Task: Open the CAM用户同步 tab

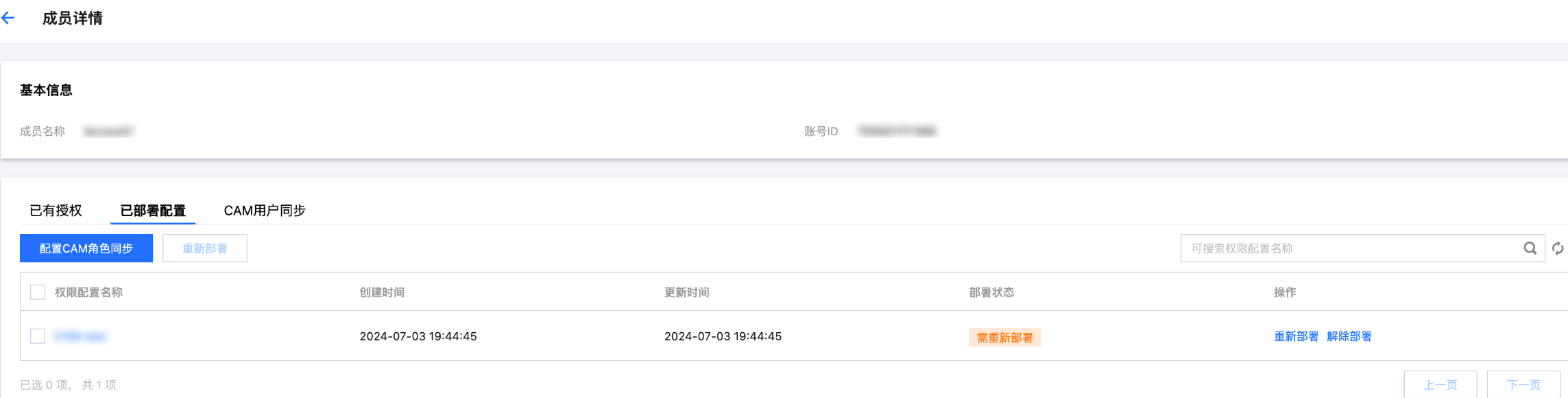Action: [x=265, y=211]
